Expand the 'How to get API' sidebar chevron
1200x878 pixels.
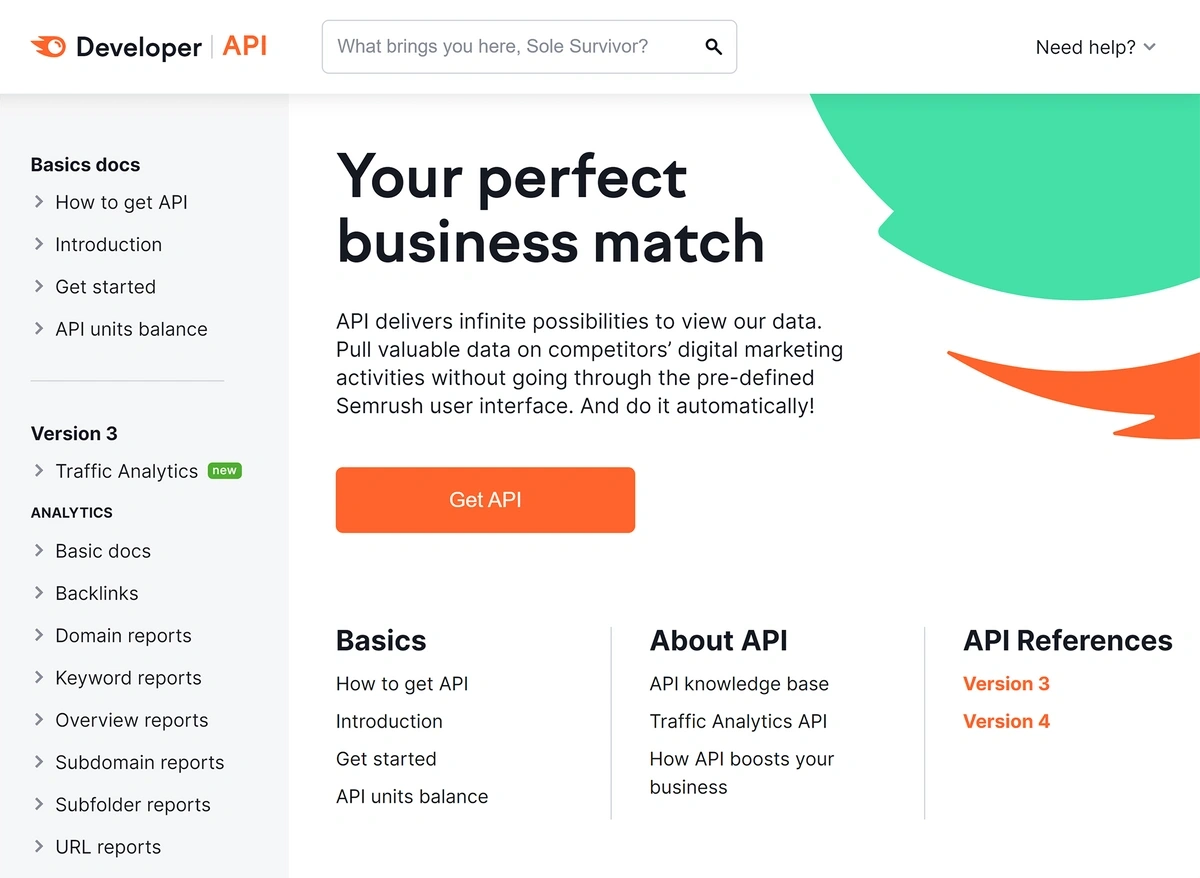click(39, 202)
